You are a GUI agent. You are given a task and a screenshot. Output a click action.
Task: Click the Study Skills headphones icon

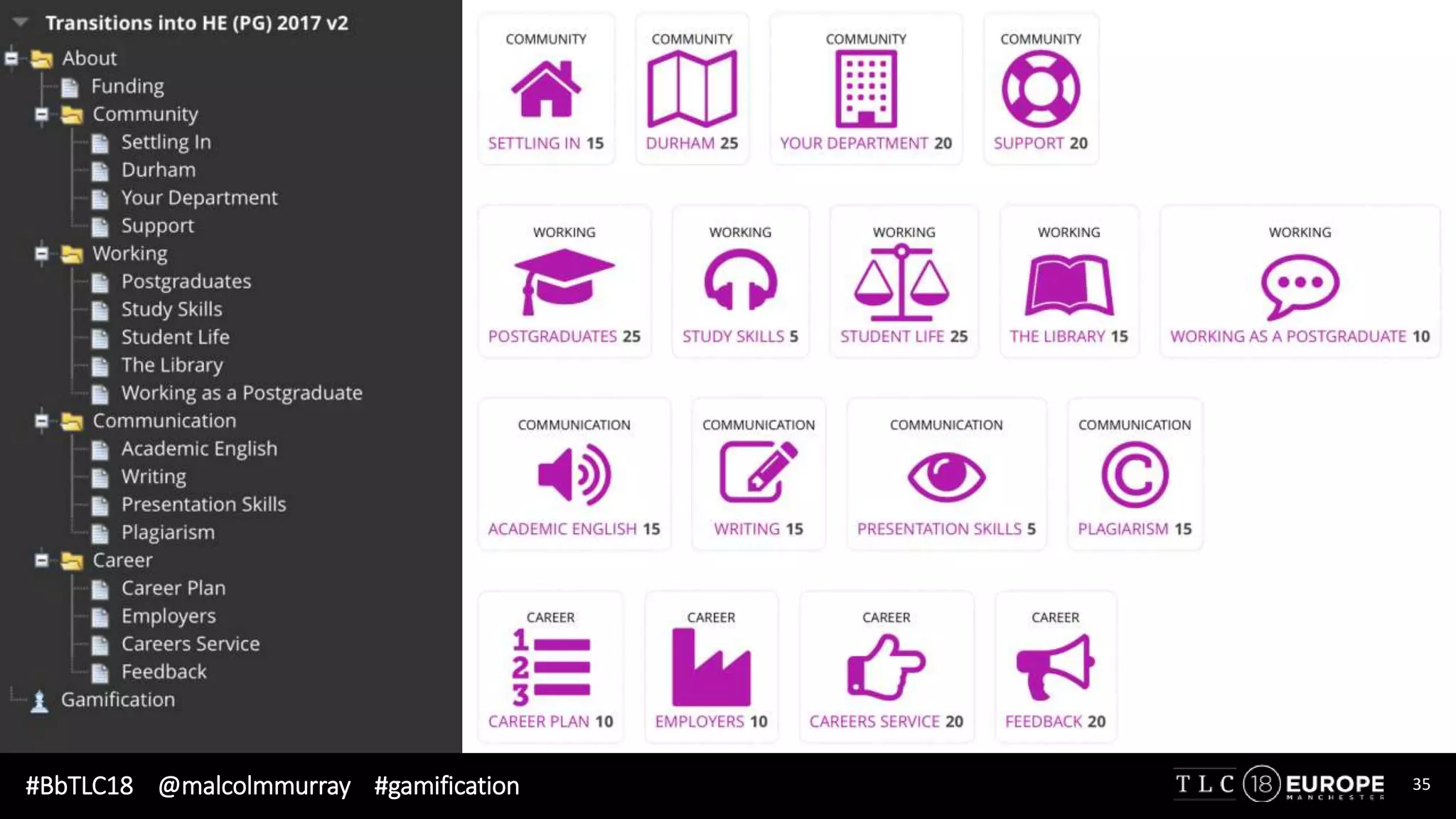[x=740, y=281]
